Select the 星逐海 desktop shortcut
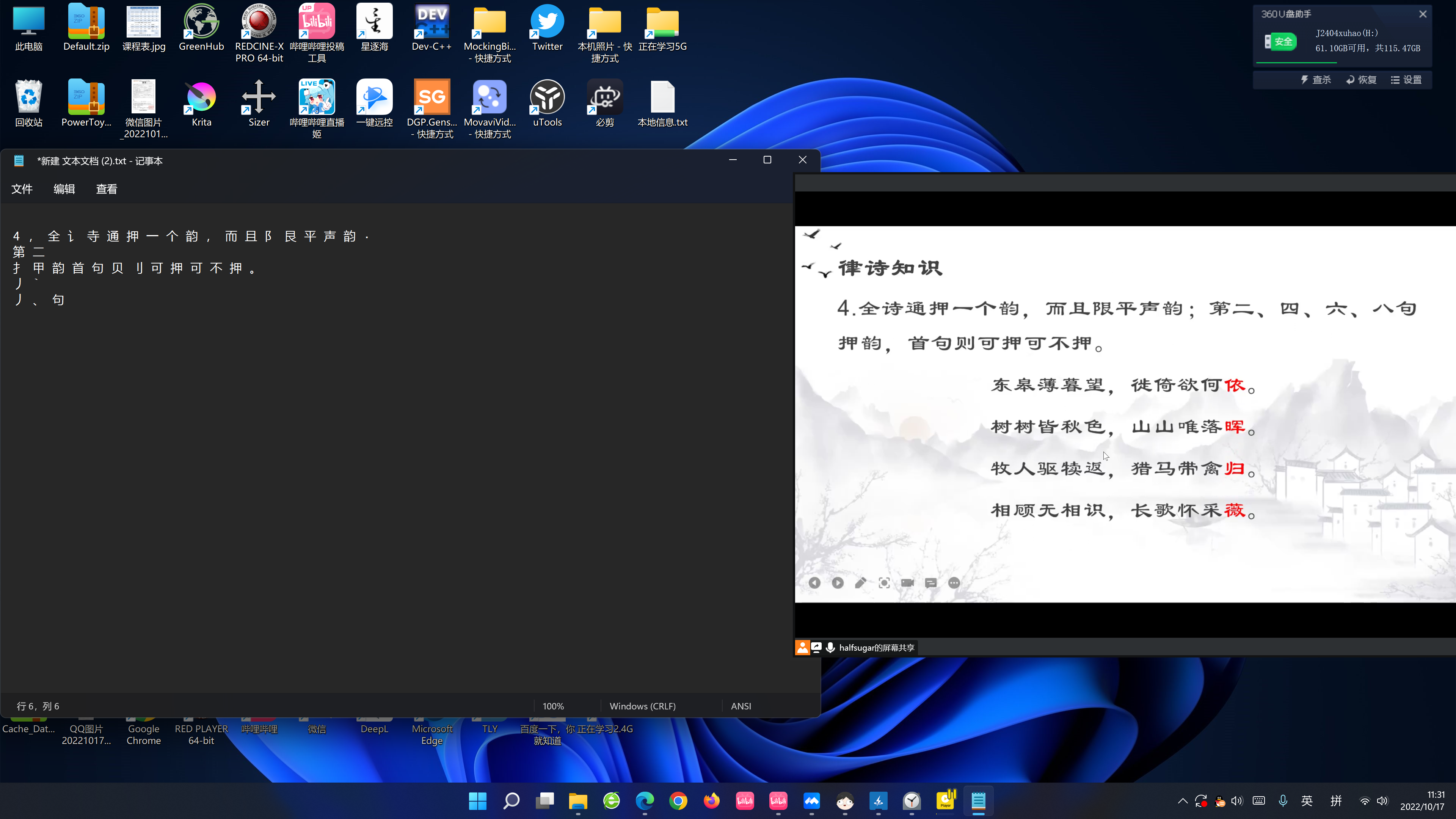The height and width of the screenshot is (819, 1456). 374,28
